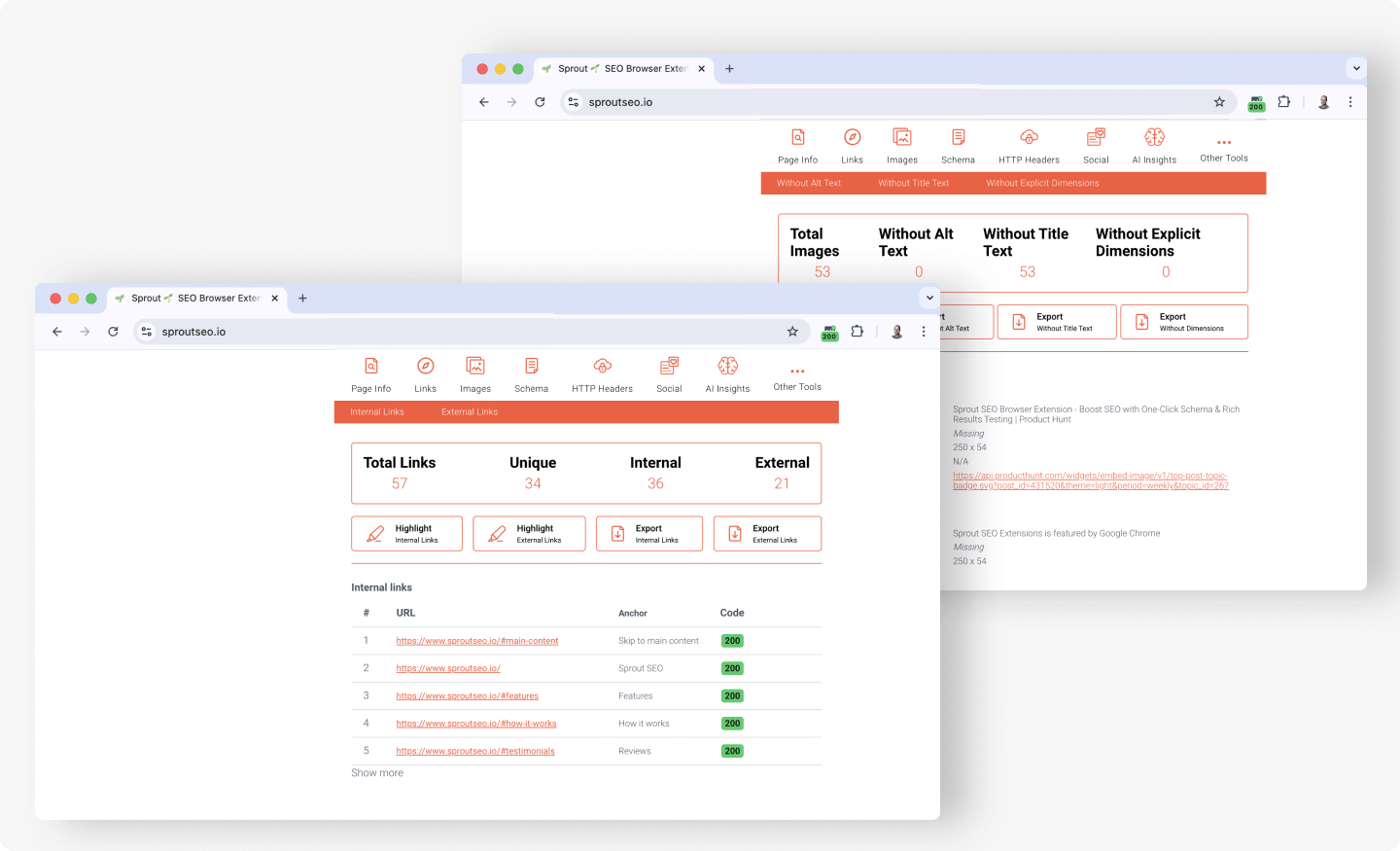Click address bar in front window
This screenshot has height=851, width=1400.
[472, 332]
